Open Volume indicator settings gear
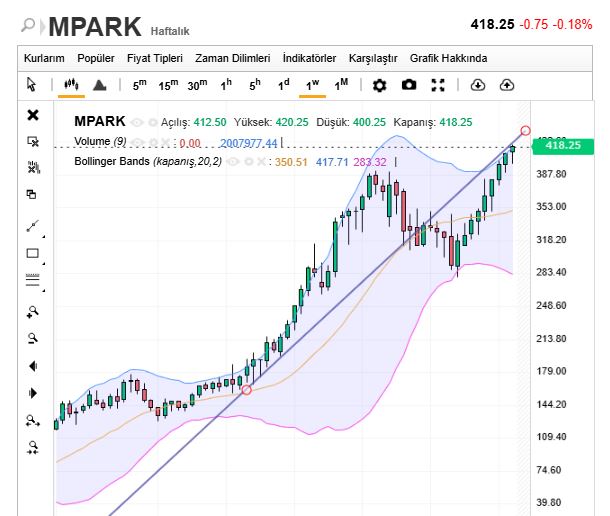Image resolution: width=610 pixels, height=516 pixels. (153, 142)
